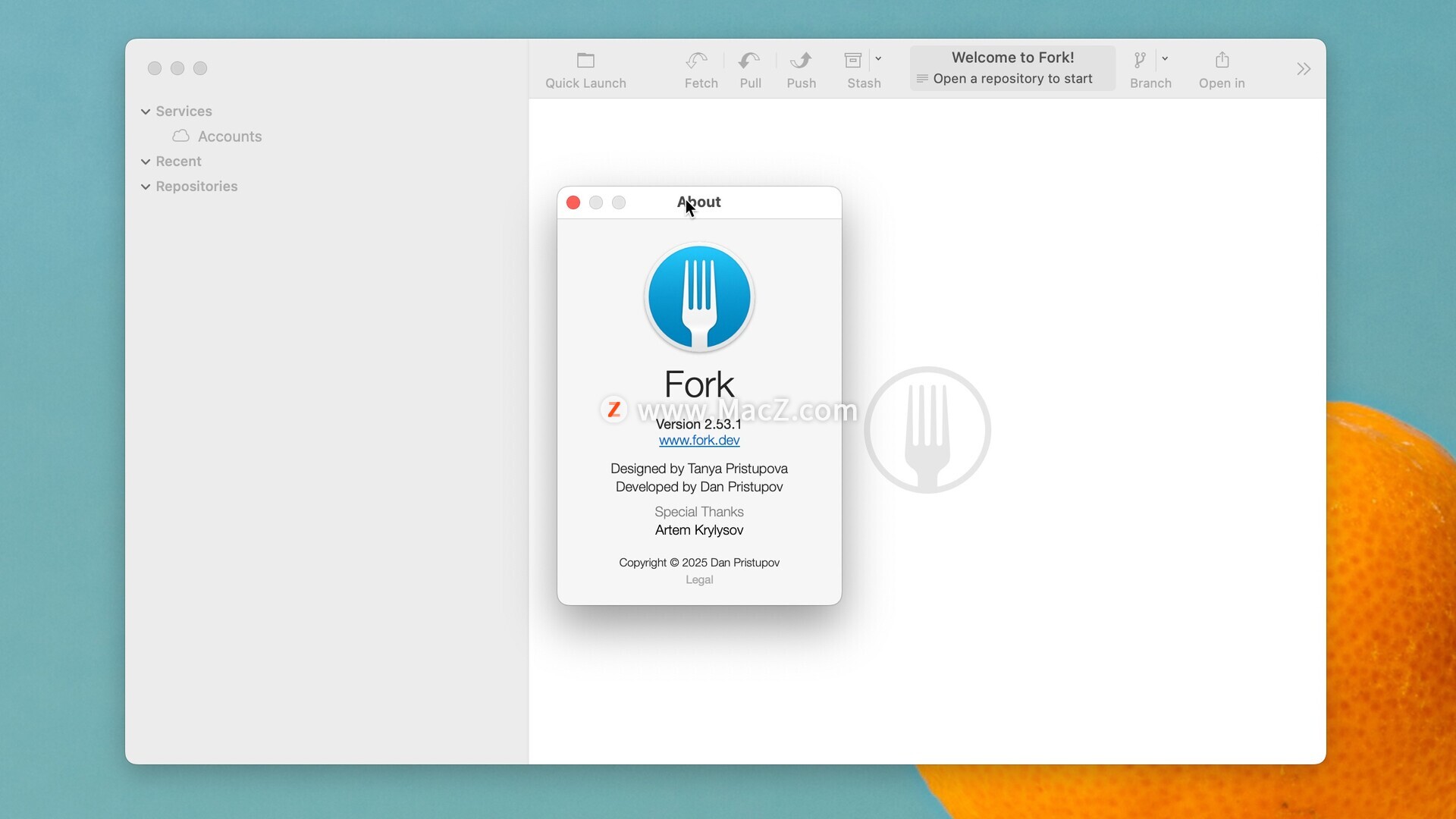The height and width of the screenshot is (819, 1456).
Task: Click the cloud icon beside Accounts
Action: coord(180,136)
